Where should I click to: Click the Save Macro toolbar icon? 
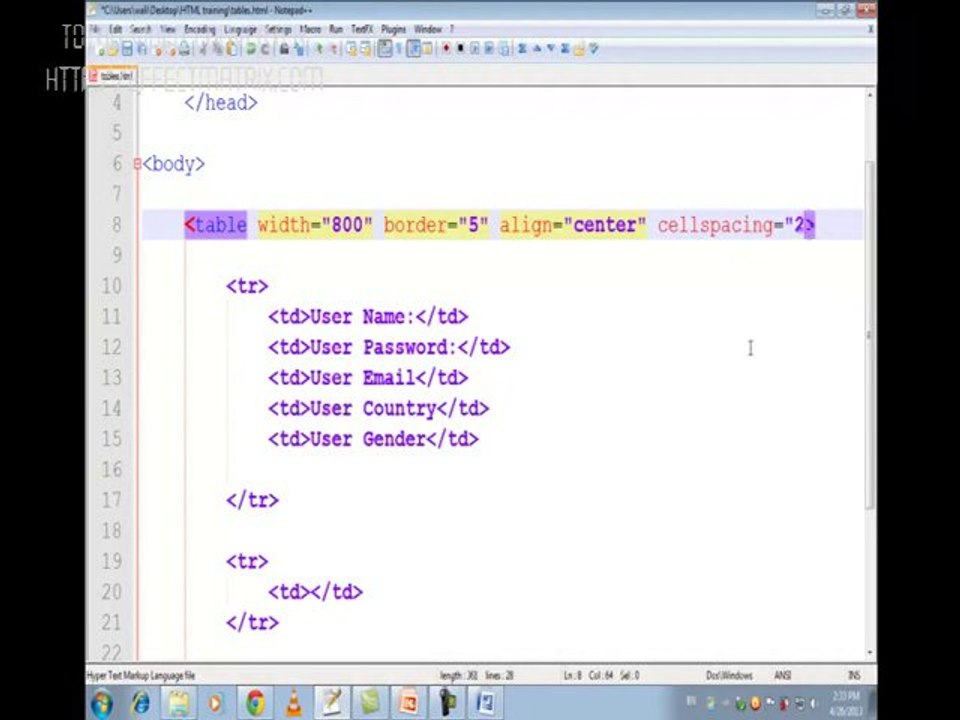pos(504,48)
